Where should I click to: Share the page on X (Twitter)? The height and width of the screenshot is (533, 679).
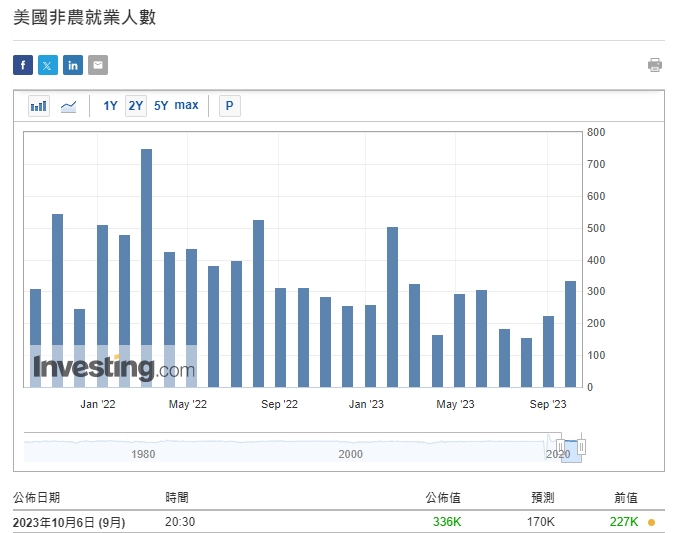click(48, 65)
